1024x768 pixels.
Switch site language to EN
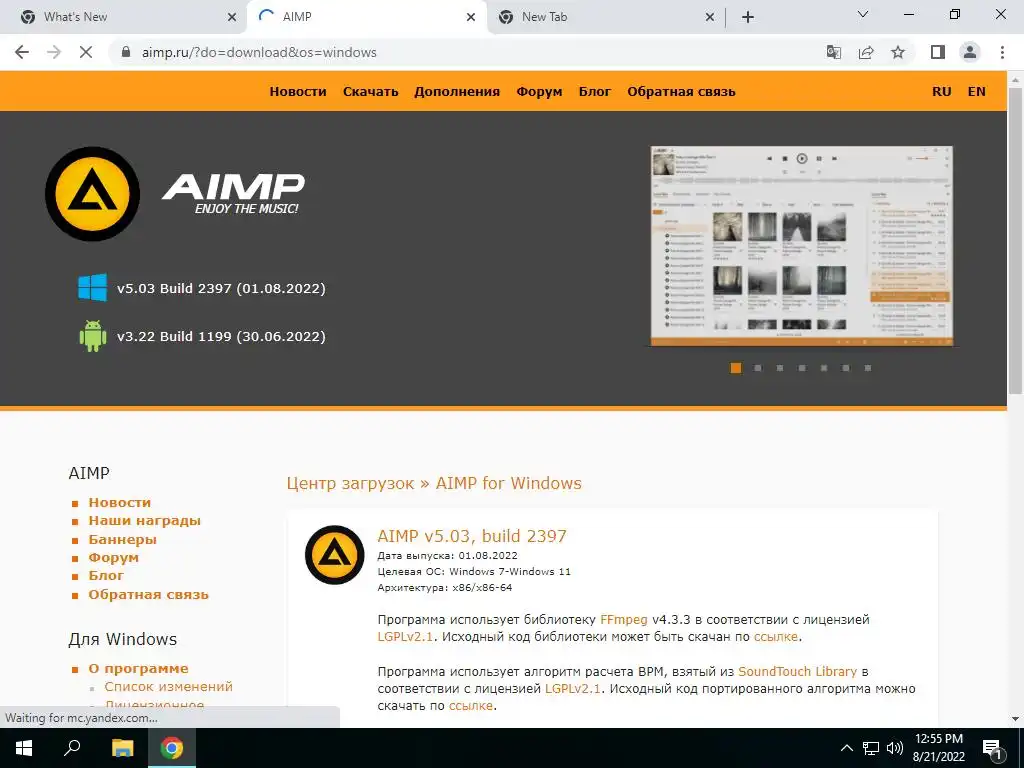(976, 91)
